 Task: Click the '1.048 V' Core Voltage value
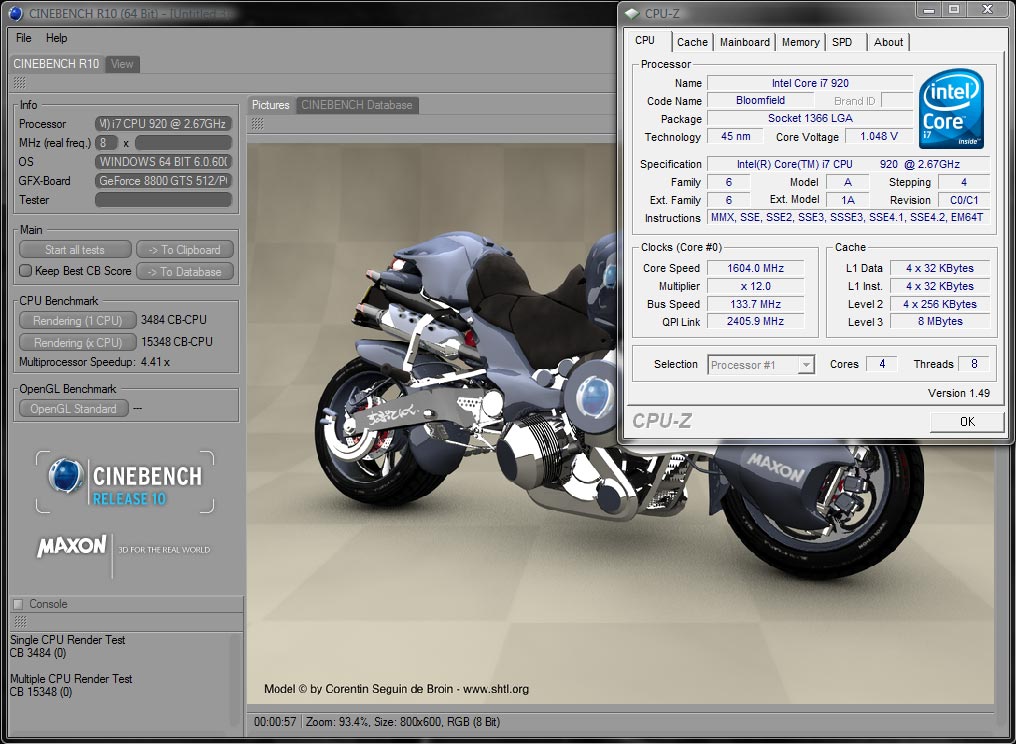pos(879,136)
